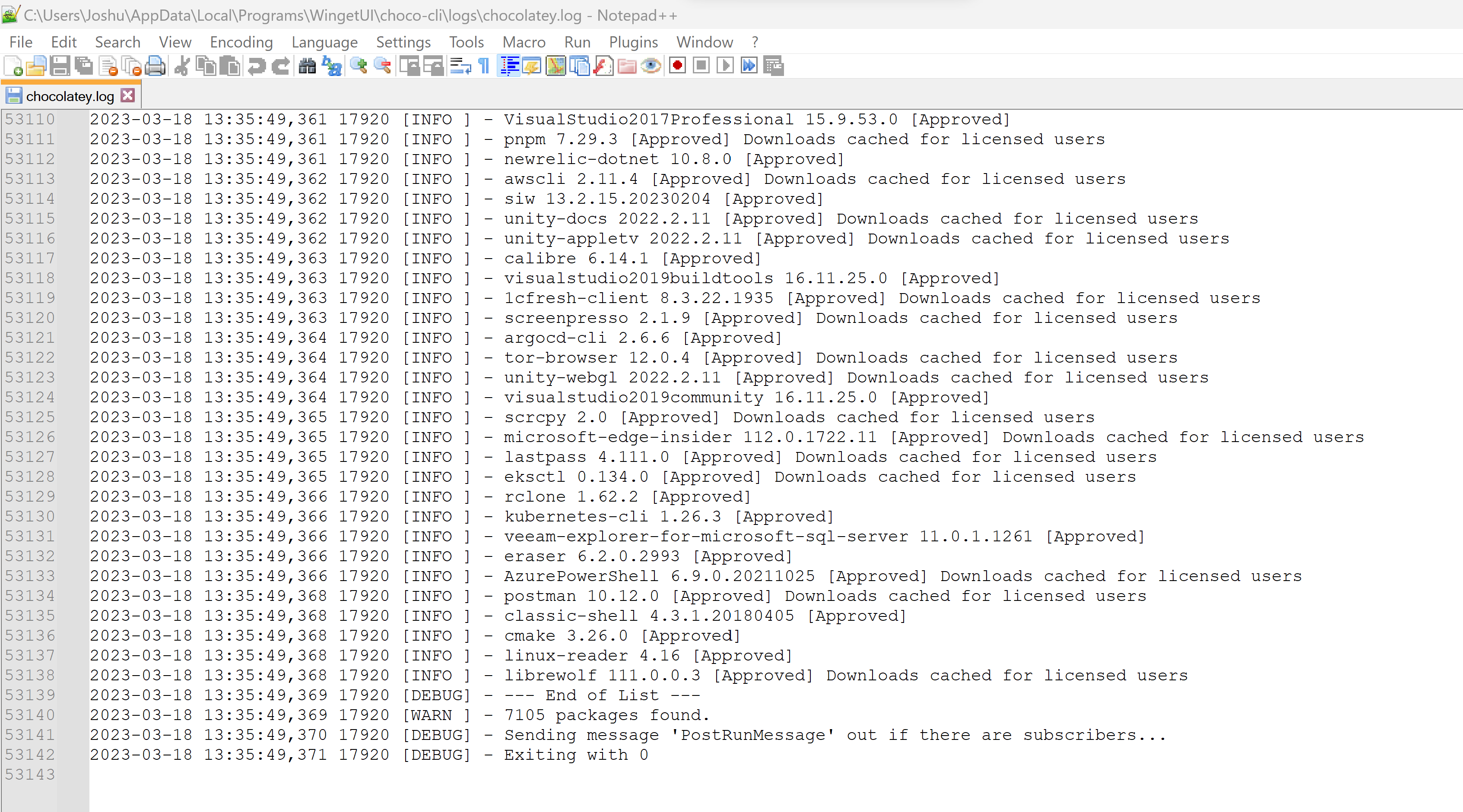Viewport: 1463px width, 812px height.
Task: Click the Open file folder icon
Action: [x=36, y=66]
